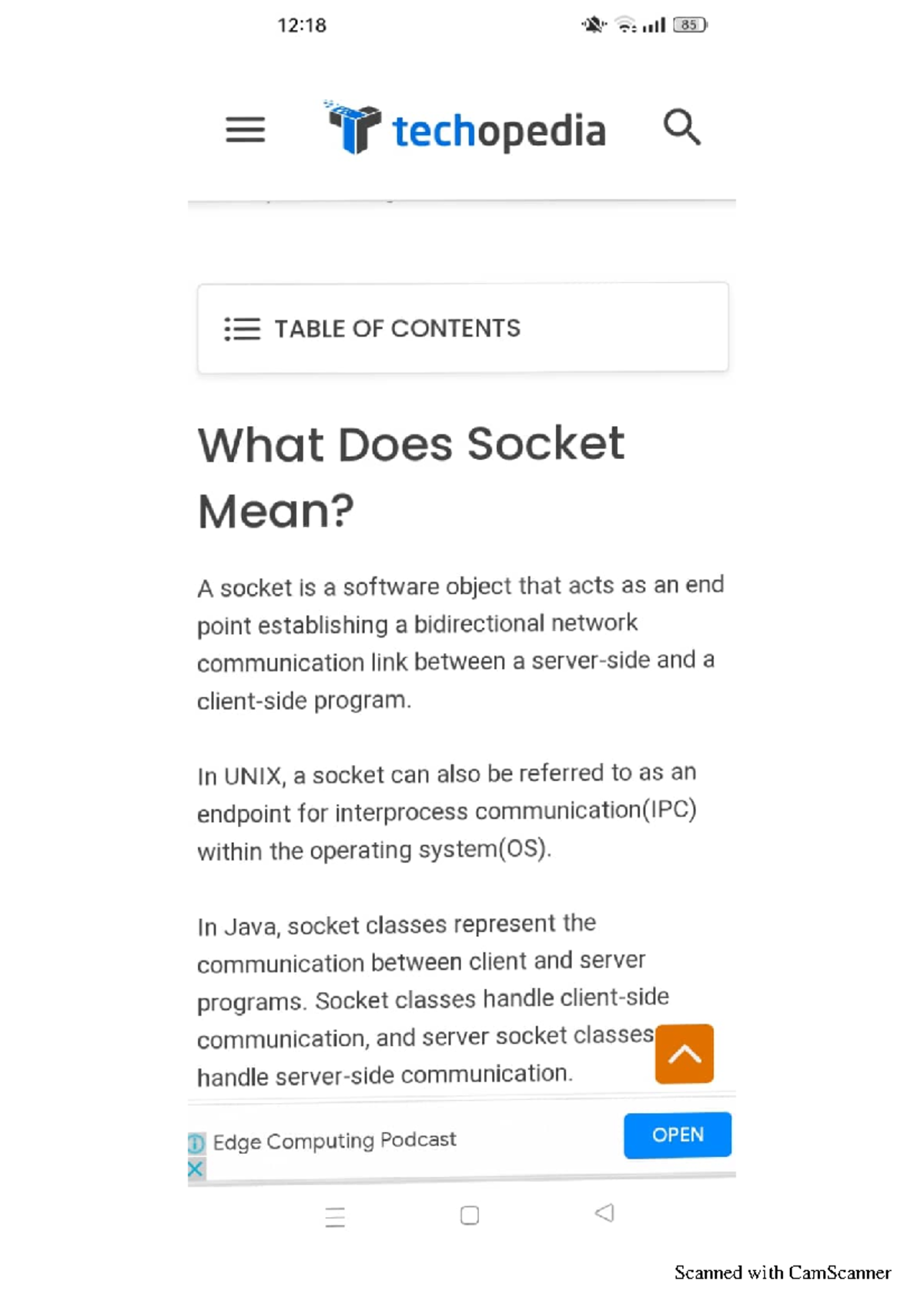Screen dimensions: 924x1308
Task: Tap the search magnifier icon
Action: pyautogui.click(x=681, y=127)
